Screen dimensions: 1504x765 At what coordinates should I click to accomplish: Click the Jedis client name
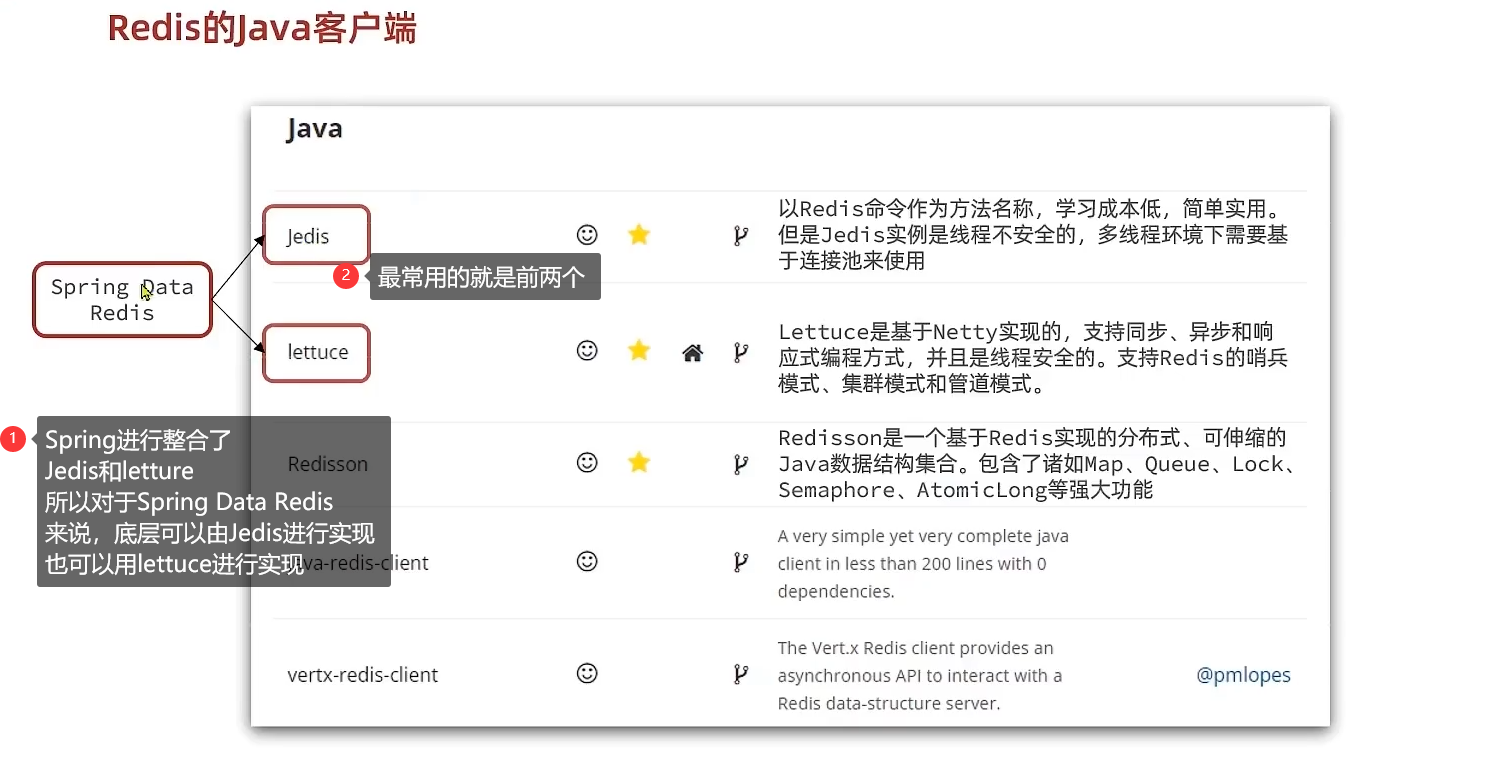308,237
